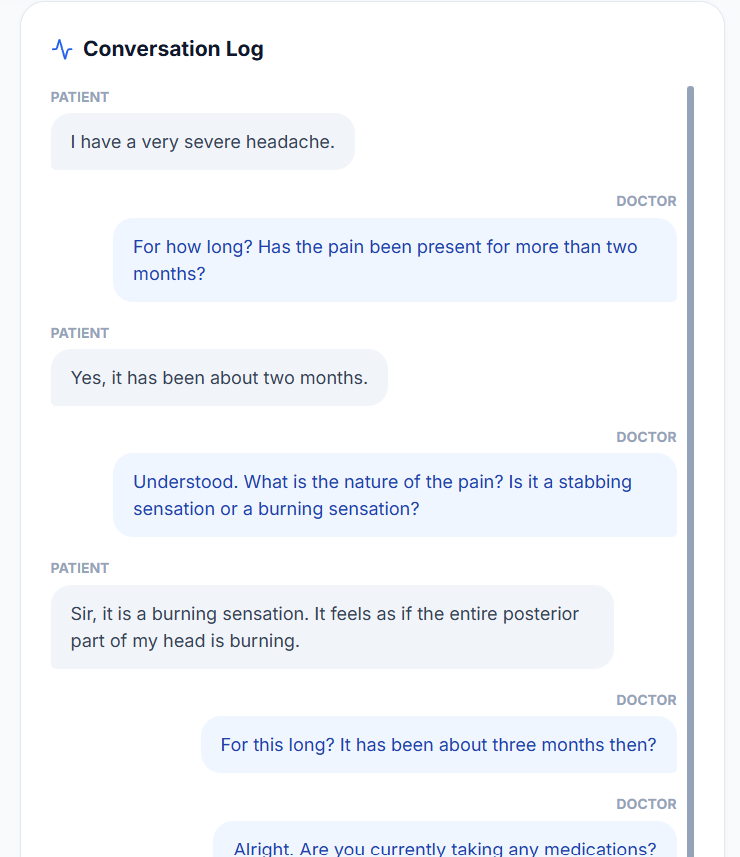Image resolution: width=740 pixels, height=857 pixels.
Task: Click the conversation log vertical scrollbar
Action: 690,400
